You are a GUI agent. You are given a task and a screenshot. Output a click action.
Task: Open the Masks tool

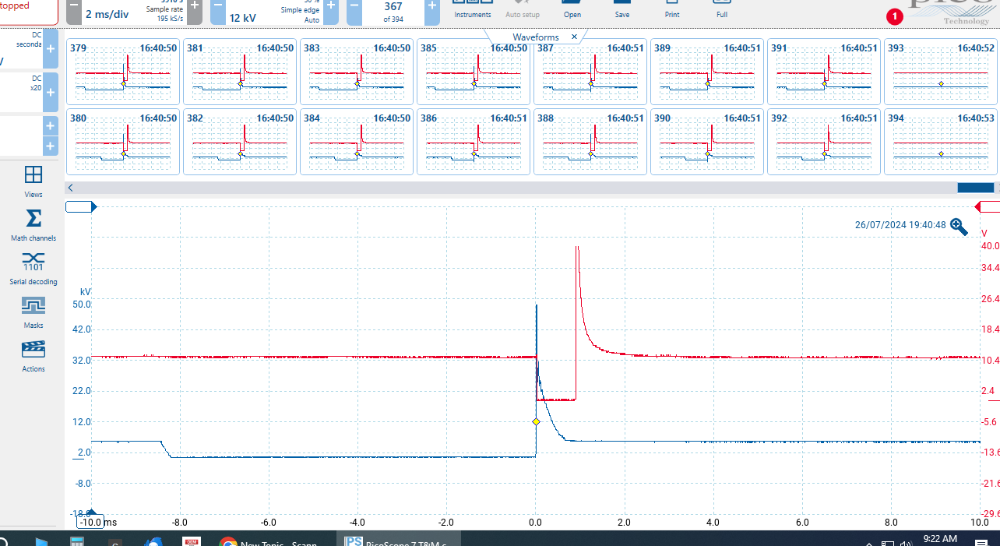pyautogui.click(x=33, y=311)
